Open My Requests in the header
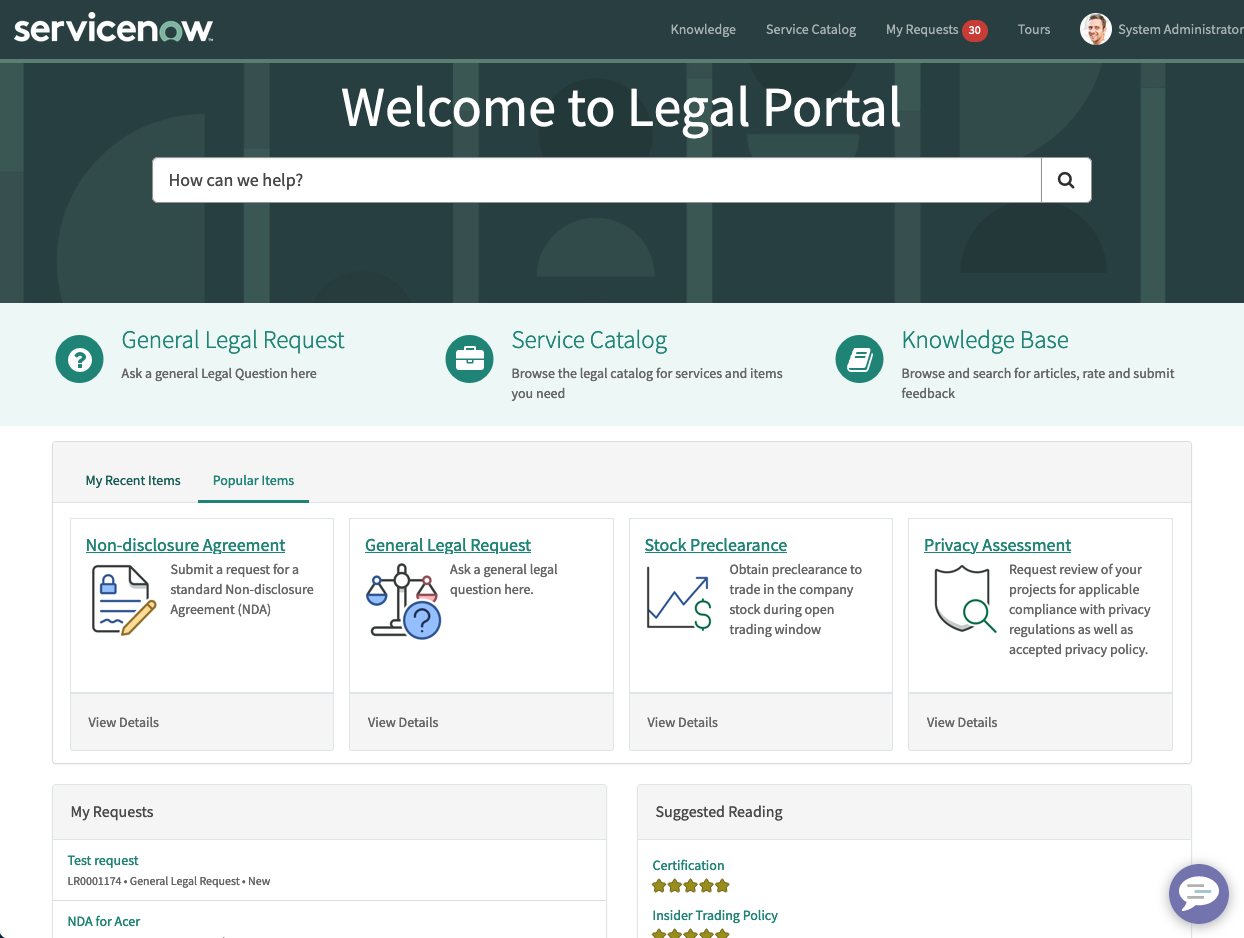This screenshot has width=1244, height=938. pyautogui.click(x=922, y=30)
